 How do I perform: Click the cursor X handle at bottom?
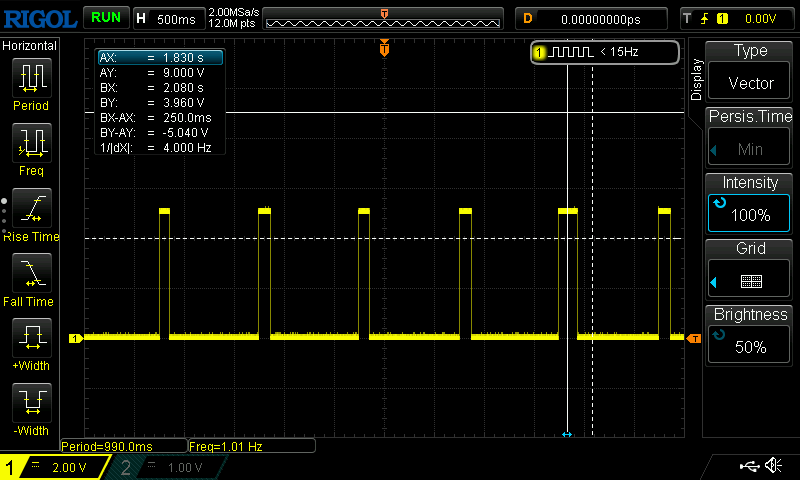[567, 435]
